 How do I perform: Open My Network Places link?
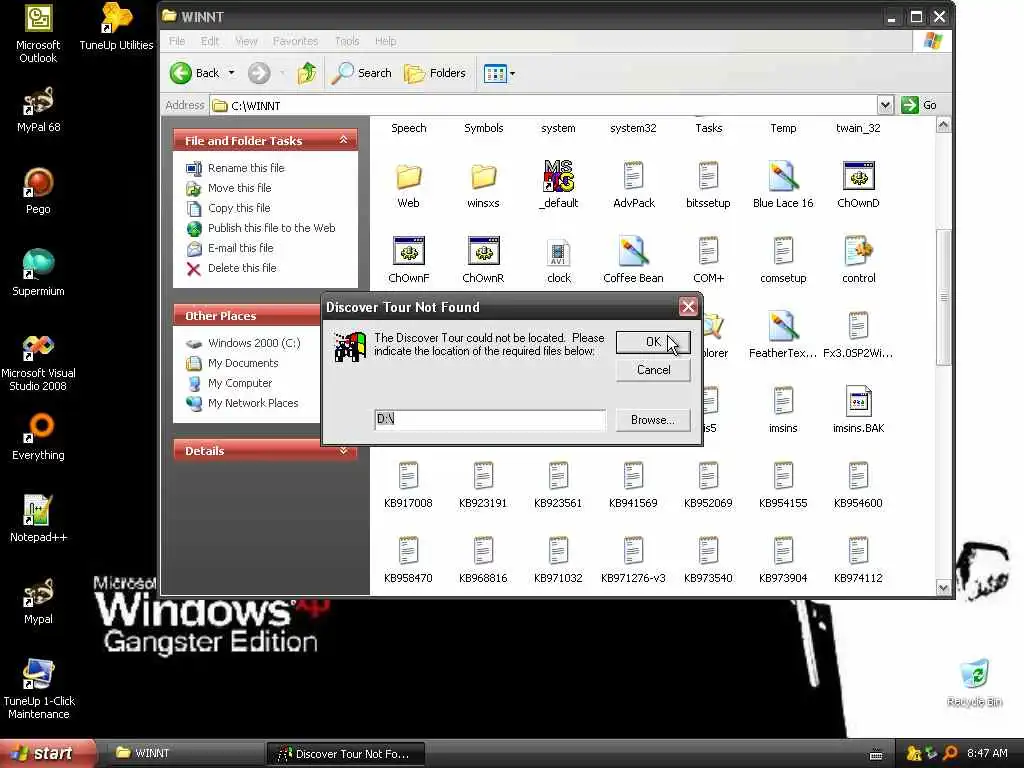pos(253,403)
